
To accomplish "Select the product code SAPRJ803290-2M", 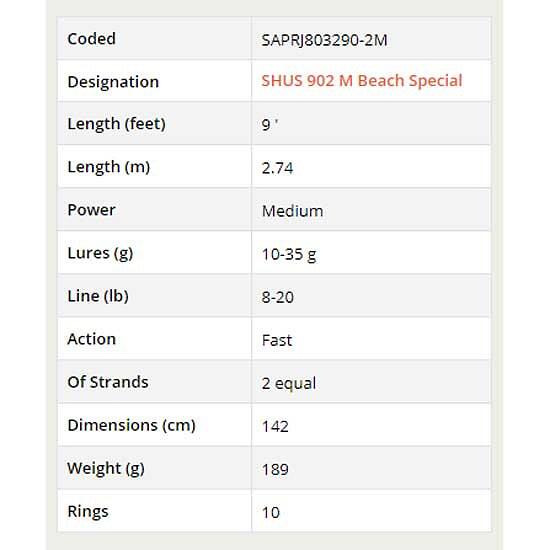I will click(x=324, y=40).
